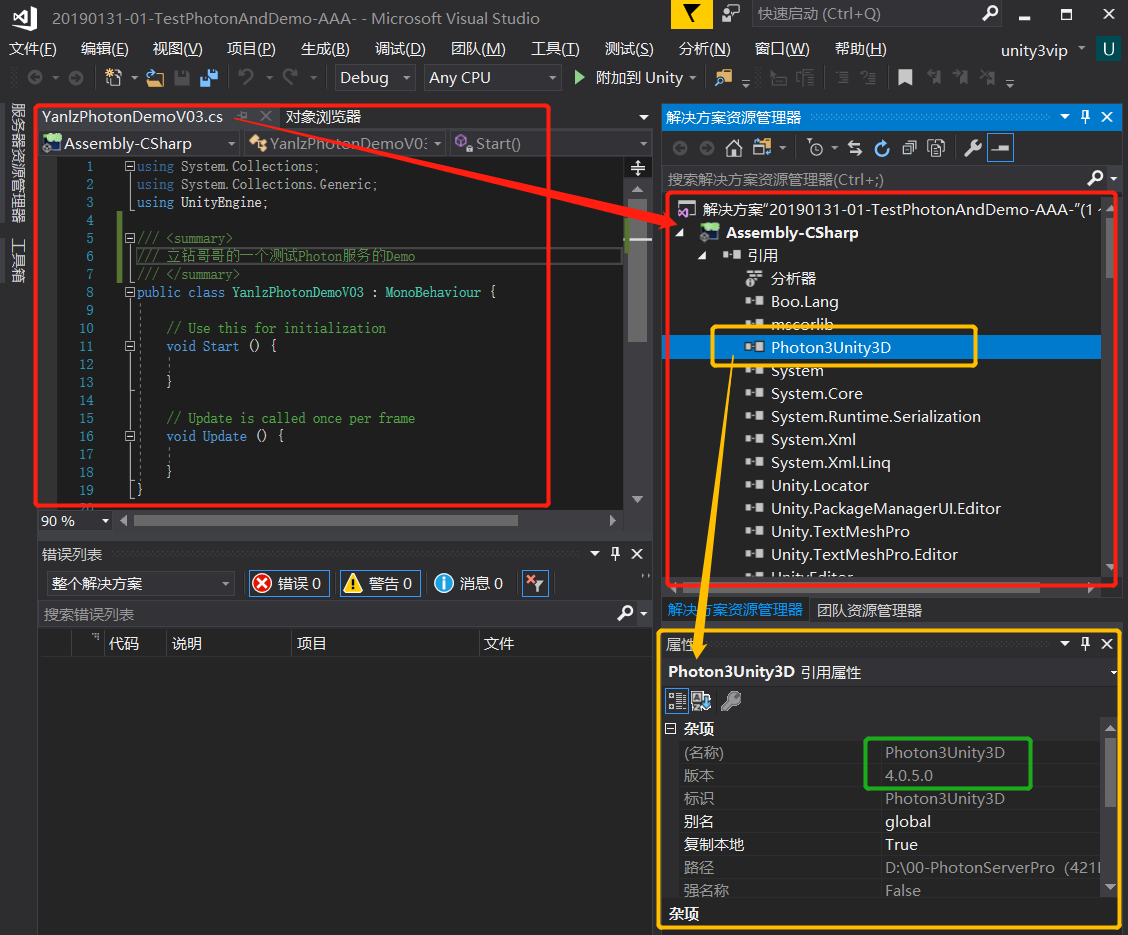Switch to the 对象浏览器 tab
This screenshot has height=935, width=1128.
[x=324, y=117]
